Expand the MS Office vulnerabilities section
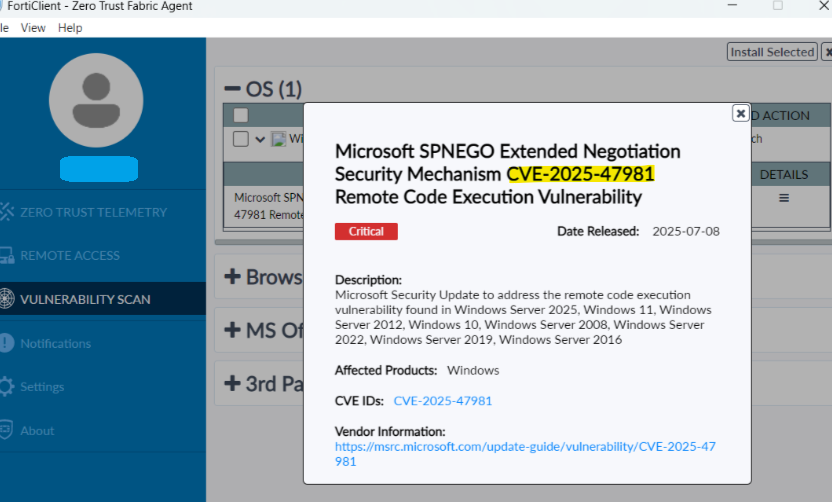 click(x=232, y=330)
